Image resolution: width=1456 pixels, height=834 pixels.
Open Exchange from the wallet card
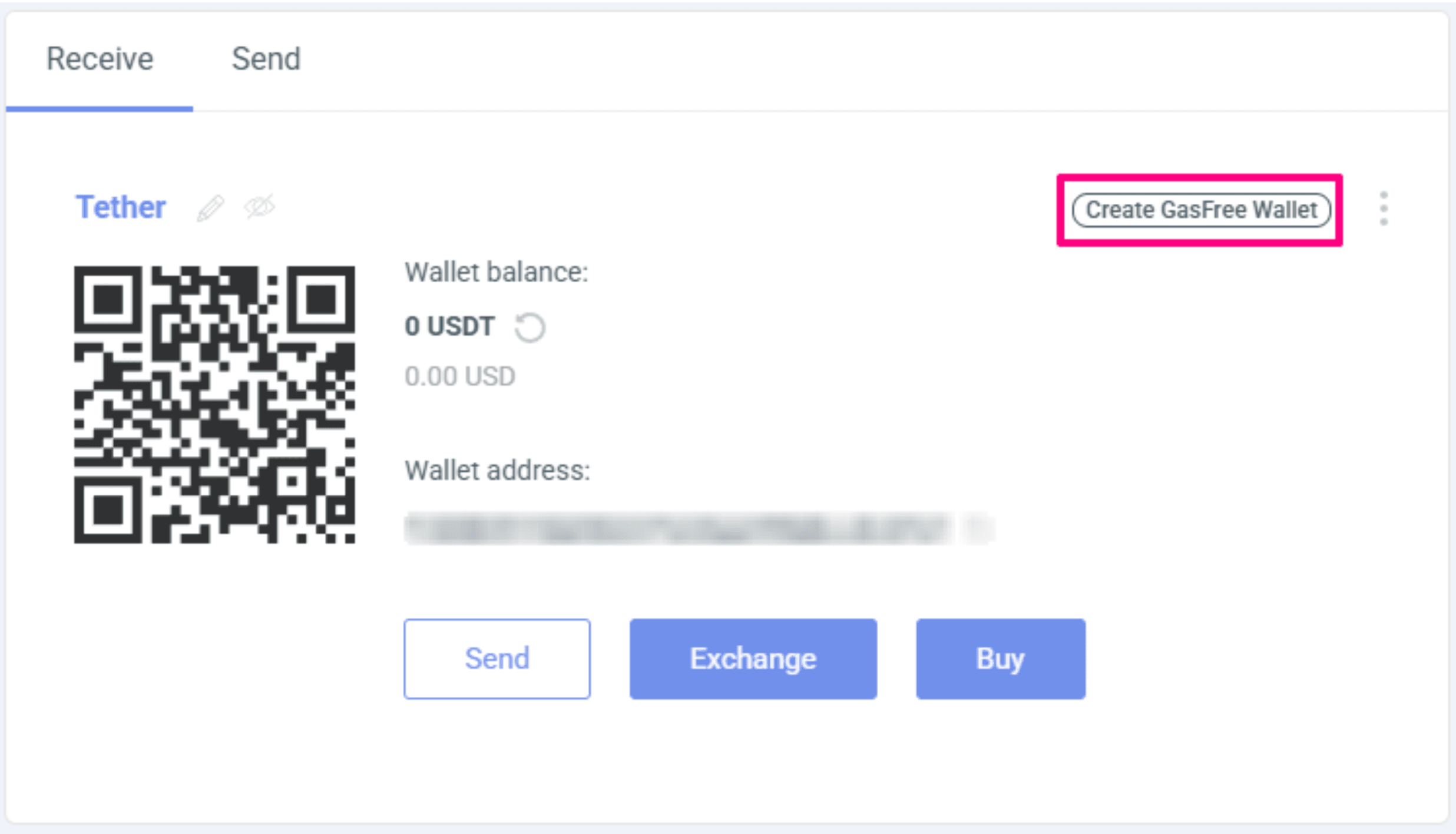[x=753, y=658]
